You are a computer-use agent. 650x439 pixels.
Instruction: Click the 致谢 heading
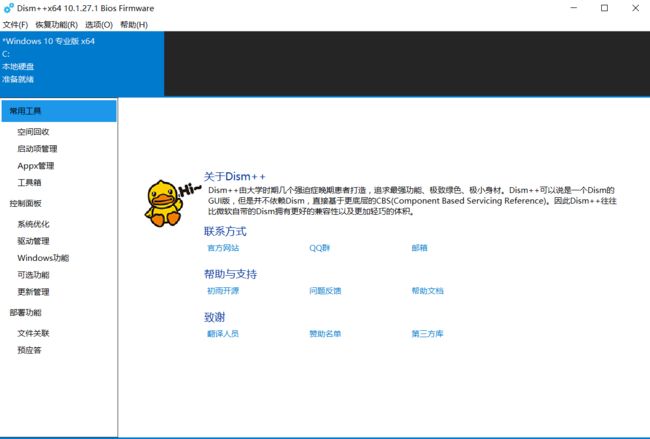(x=214, y=317)
